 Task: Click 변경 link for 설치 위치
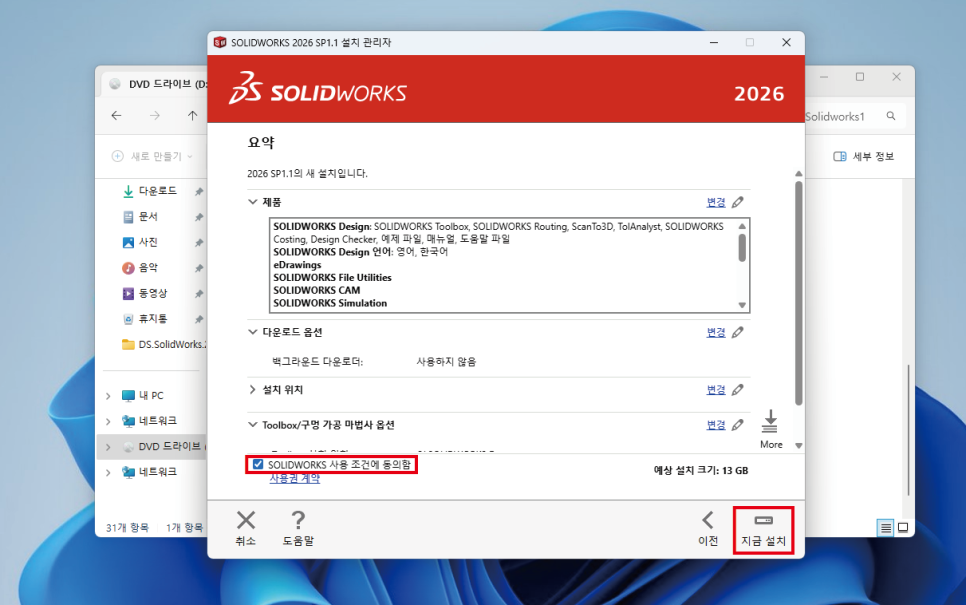tap(716, 389)
